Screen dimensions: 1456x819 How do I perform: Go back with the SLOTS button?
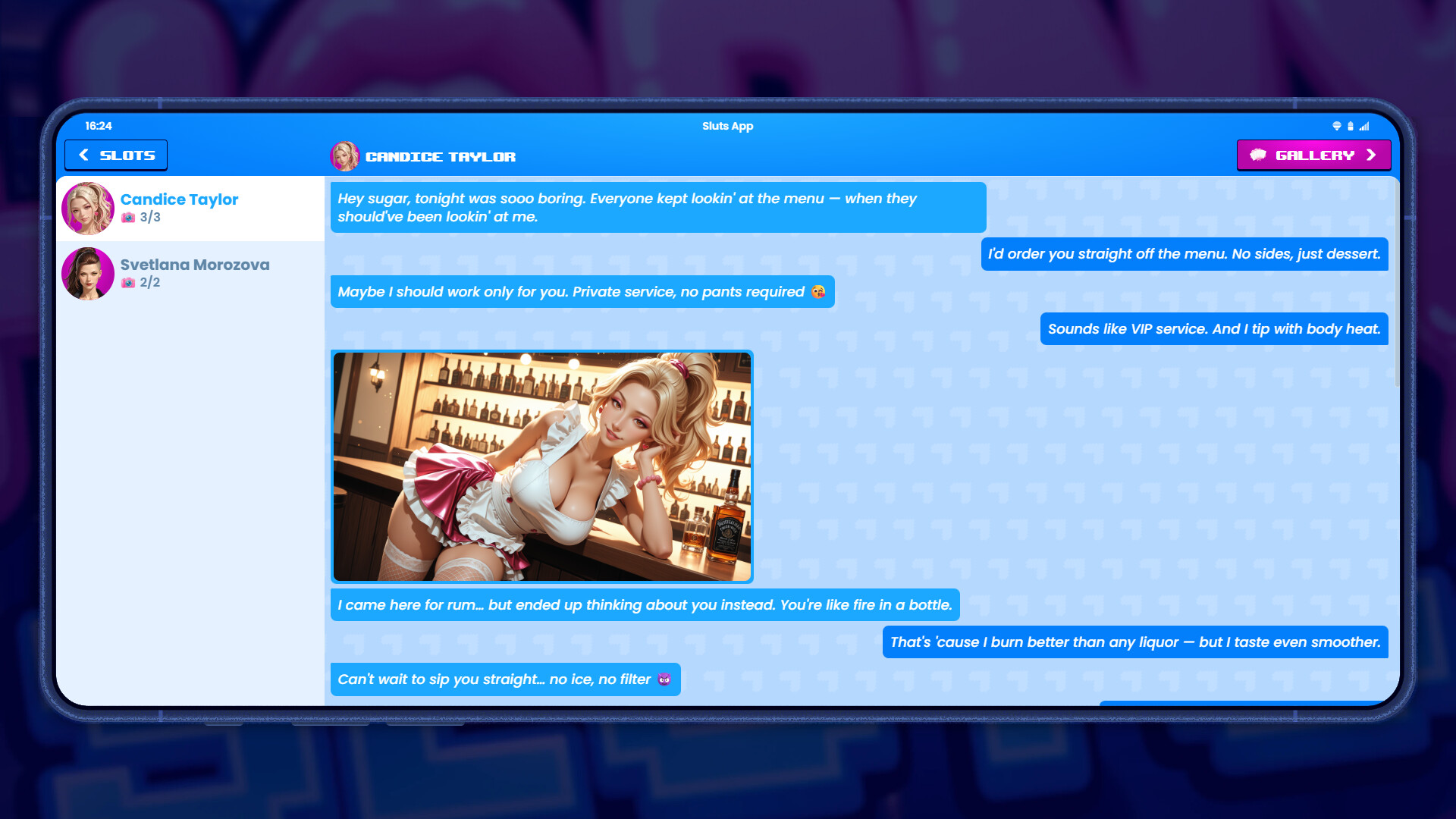(x=116, y=155)
